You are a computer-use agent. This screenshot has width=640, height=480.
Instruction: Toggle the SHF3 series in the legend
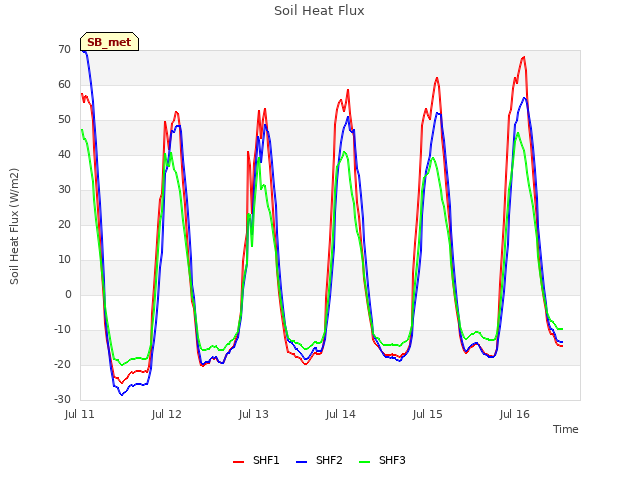382,460
